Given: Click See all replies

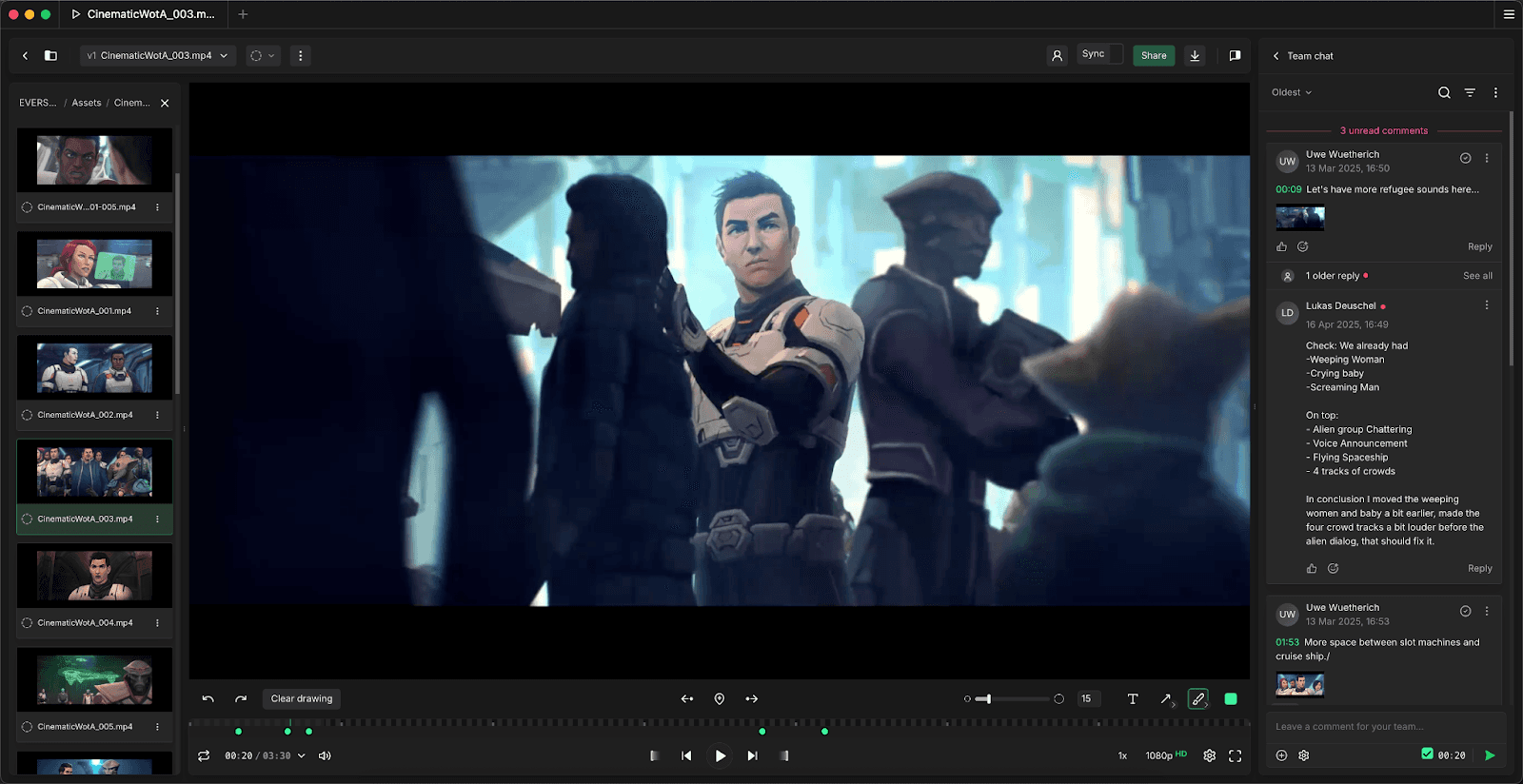Looking at the screenshot, I should (1477, 276).
